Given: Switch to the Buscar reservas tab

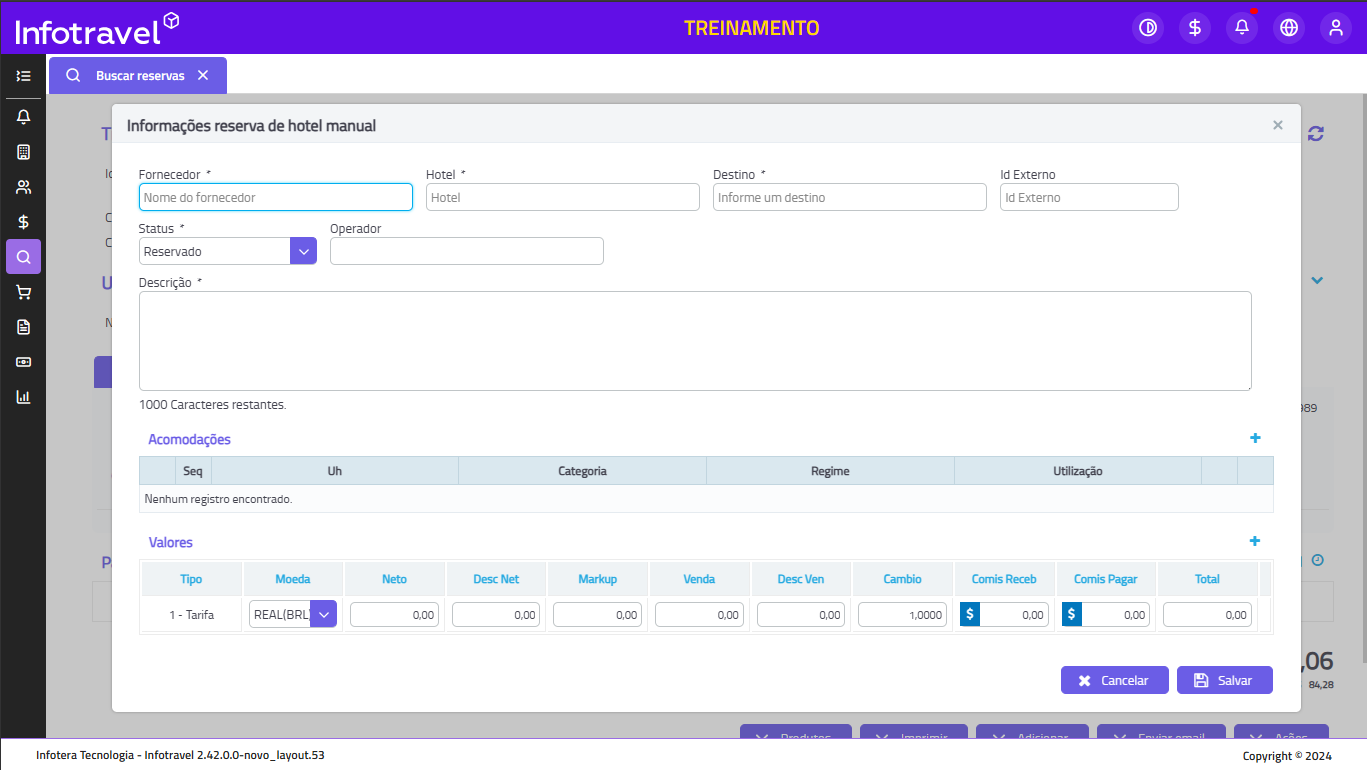Looking at the screenshot, I should click(139, 76).
